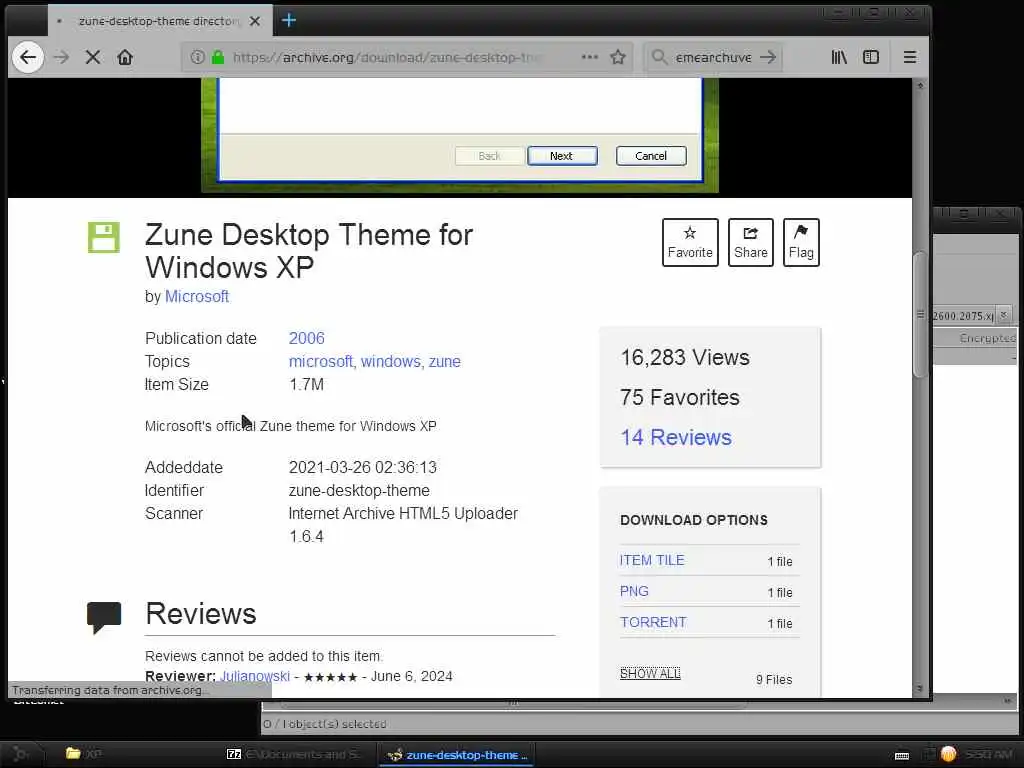1024x768 pixels.
Task: Go back to the previous page
Action: coord(27,57)
